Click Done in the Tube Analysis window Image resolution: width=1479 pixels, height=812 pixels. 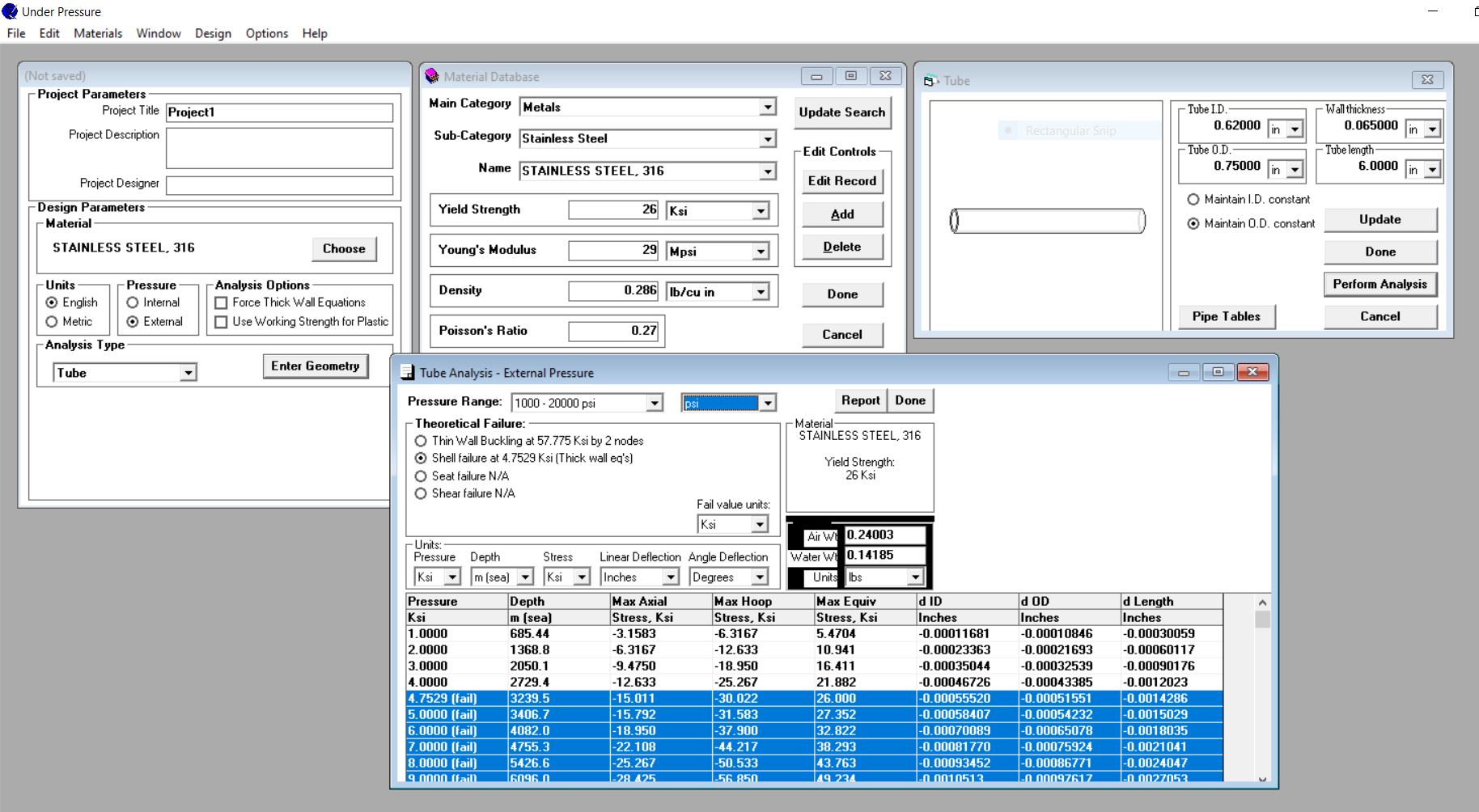(x=910, y=400)
